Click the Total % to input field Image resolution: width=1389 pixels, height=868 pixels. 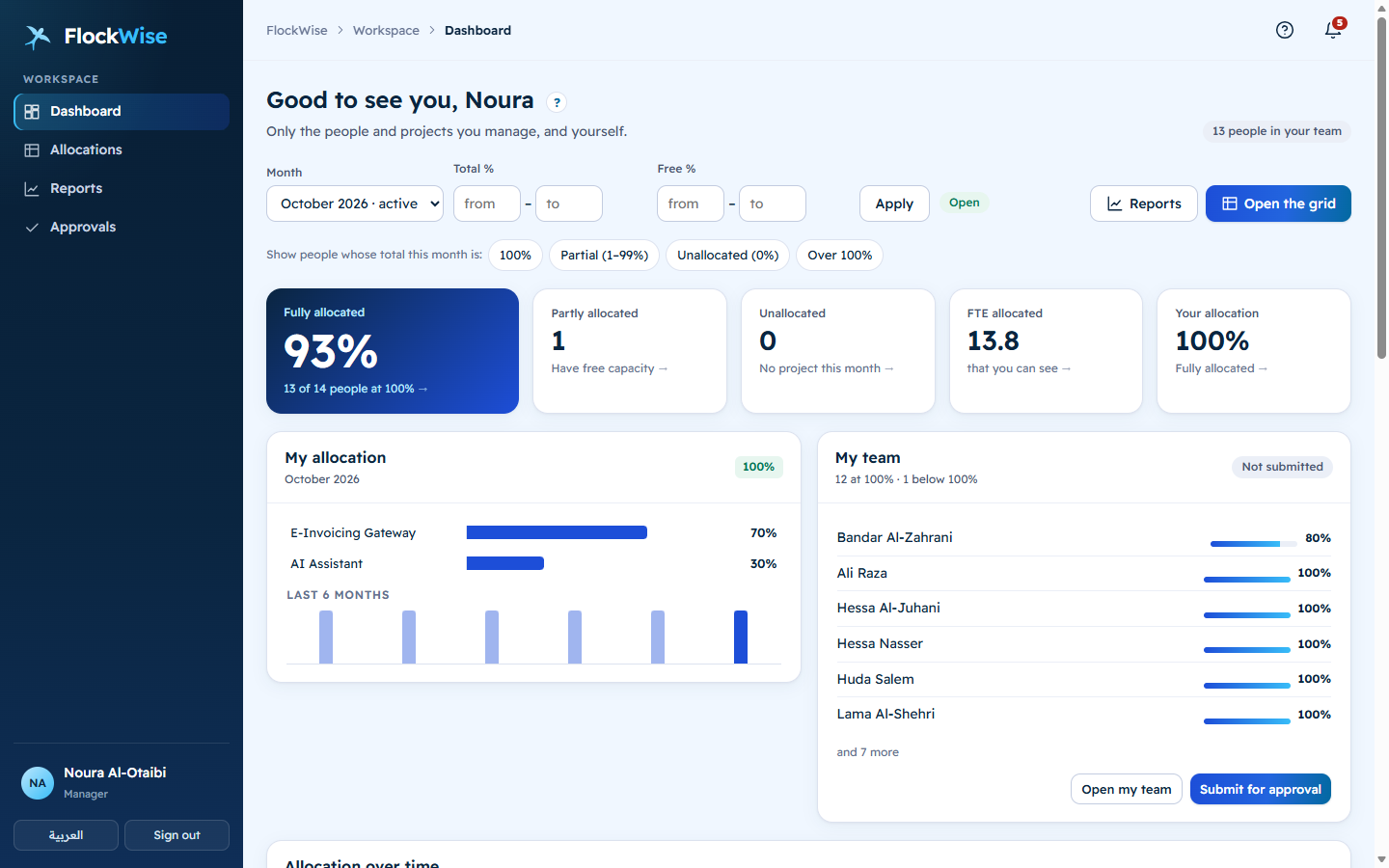click(x=569, y=203)
